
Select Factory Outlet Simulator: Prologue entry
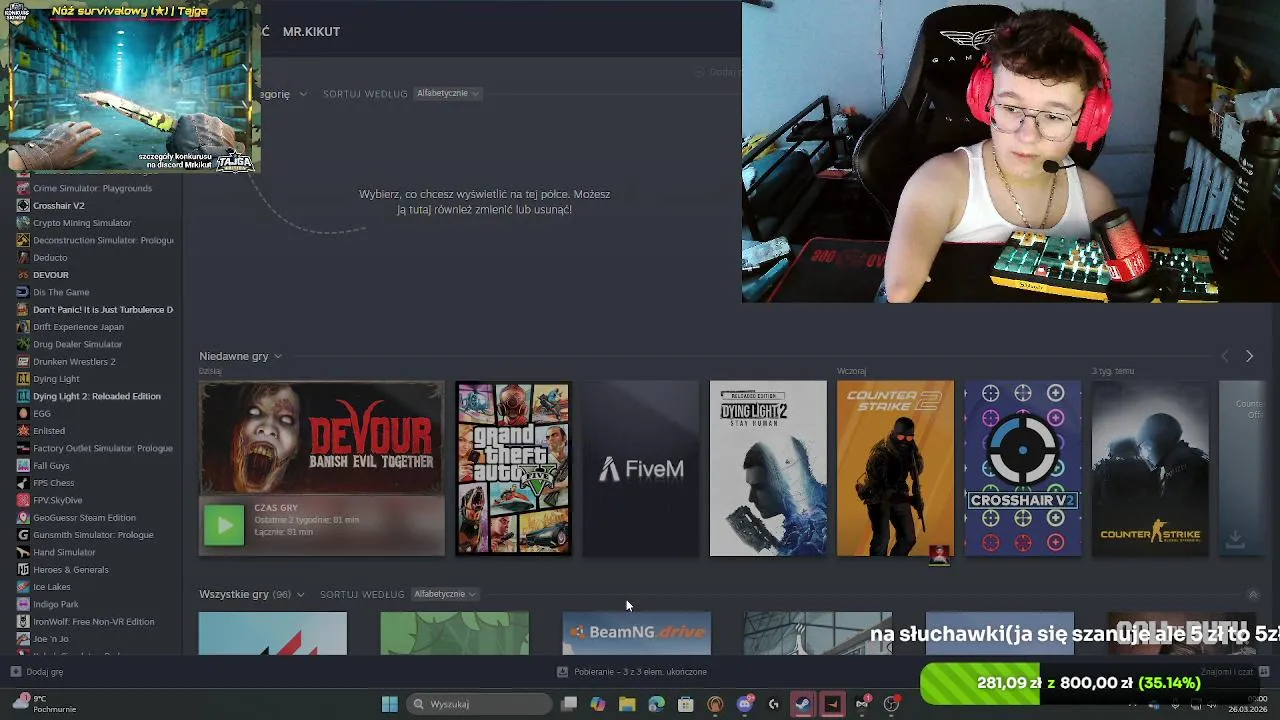(102, 448)
